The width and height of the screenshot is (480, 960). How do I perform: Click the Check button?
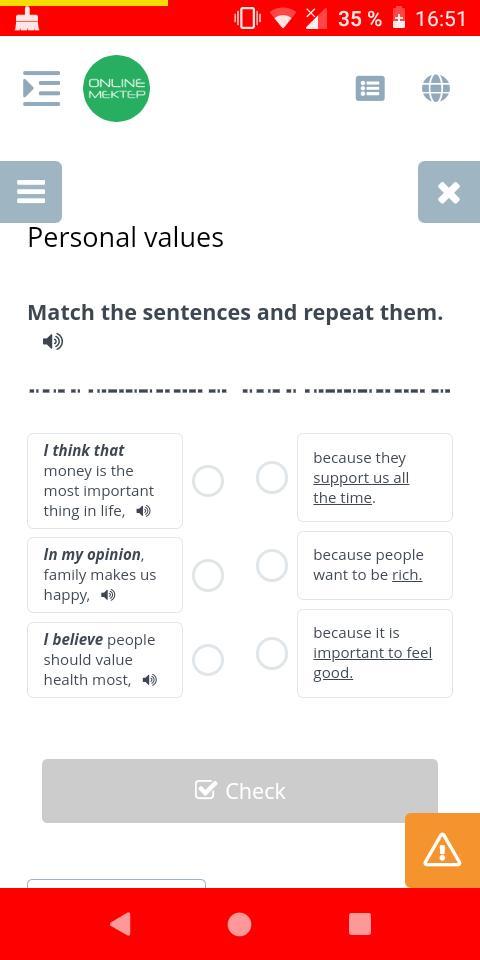pyautogui.click(x=240, y=791)
